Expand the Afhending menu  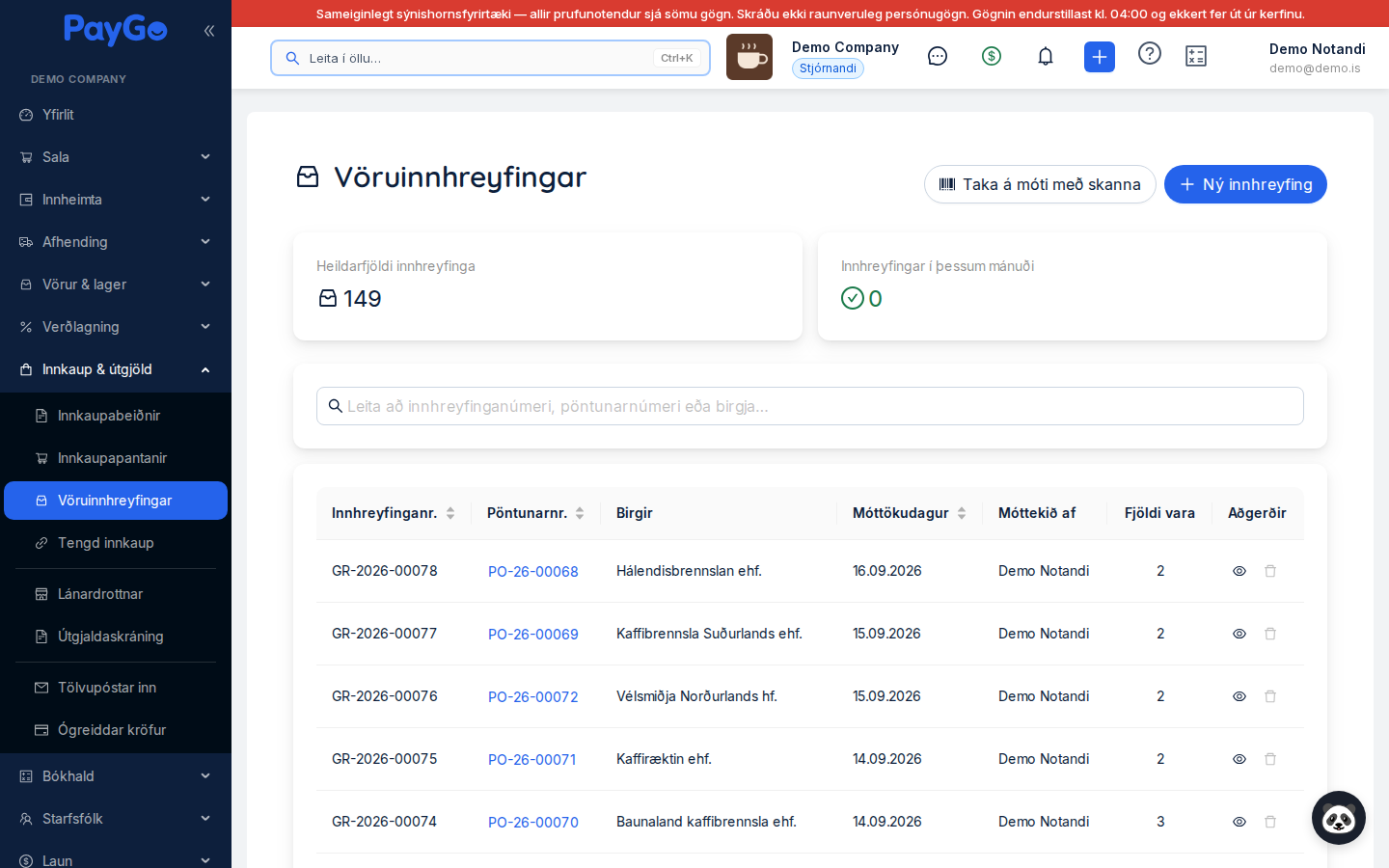click(116, 242)
